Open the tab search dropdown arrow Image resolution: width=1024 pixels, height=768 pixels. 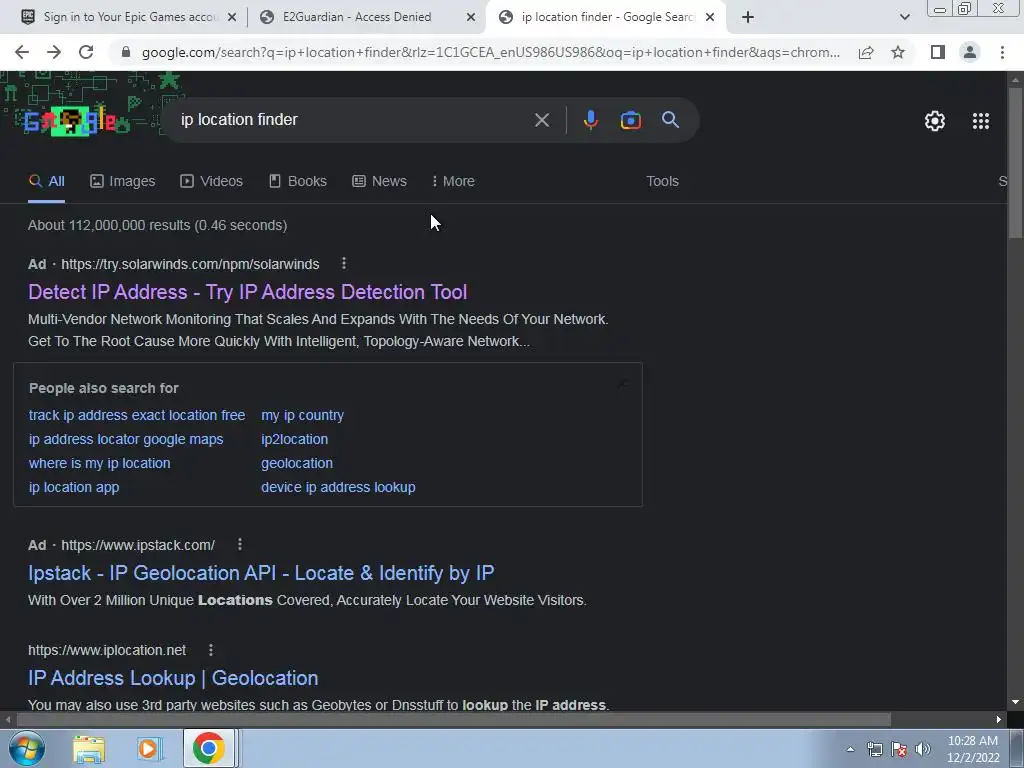[x=904, y=17]
